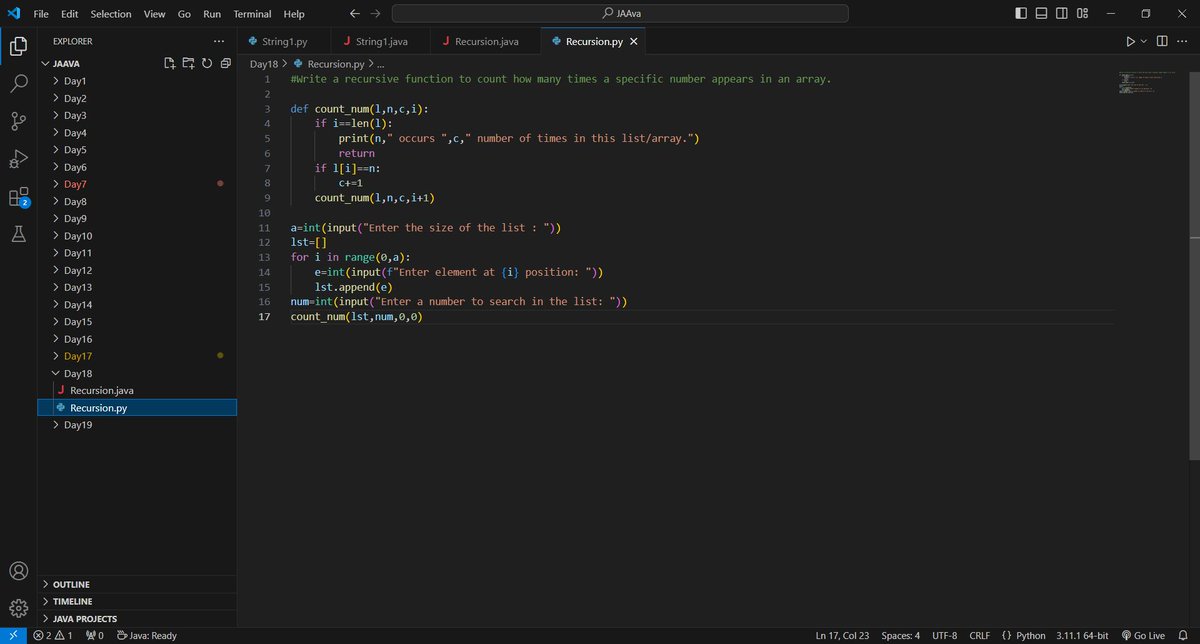Viewport: 1200px width, 644px height.
Task: Collapse all folders in explorer
Action: coord(225,63)
